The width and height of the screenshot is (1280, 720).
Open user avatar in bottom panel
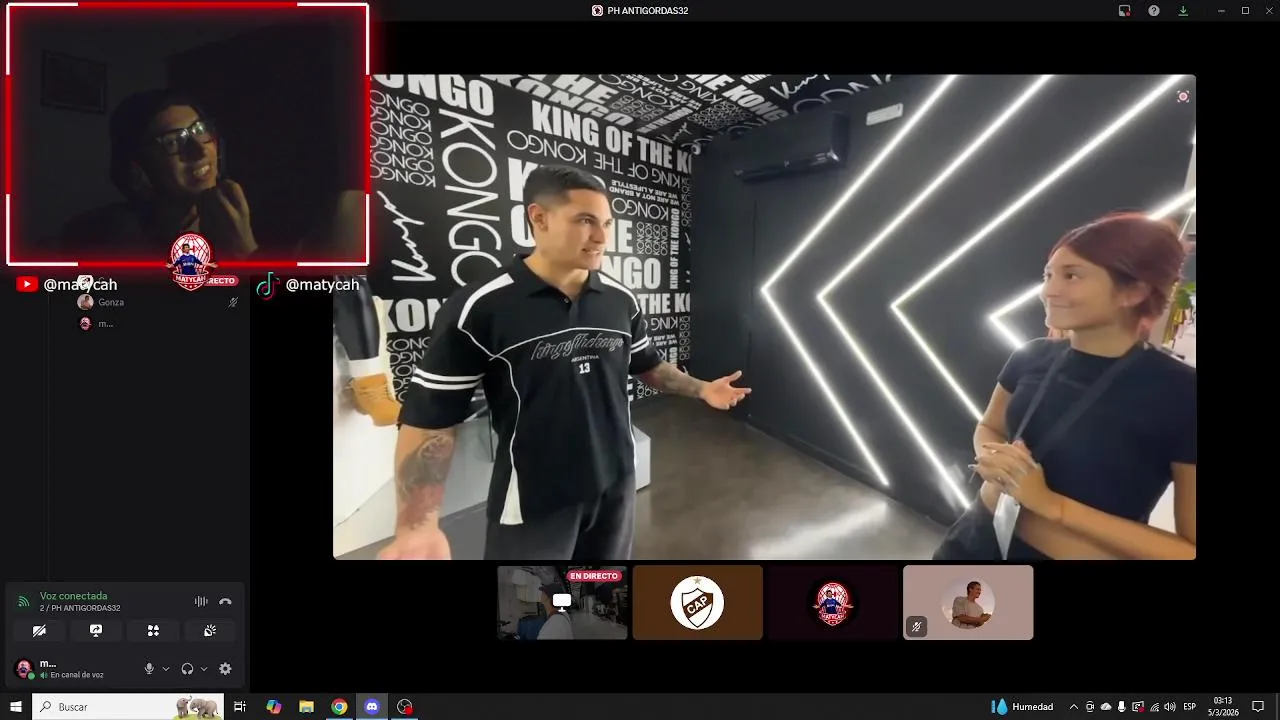tap(23, 668)
